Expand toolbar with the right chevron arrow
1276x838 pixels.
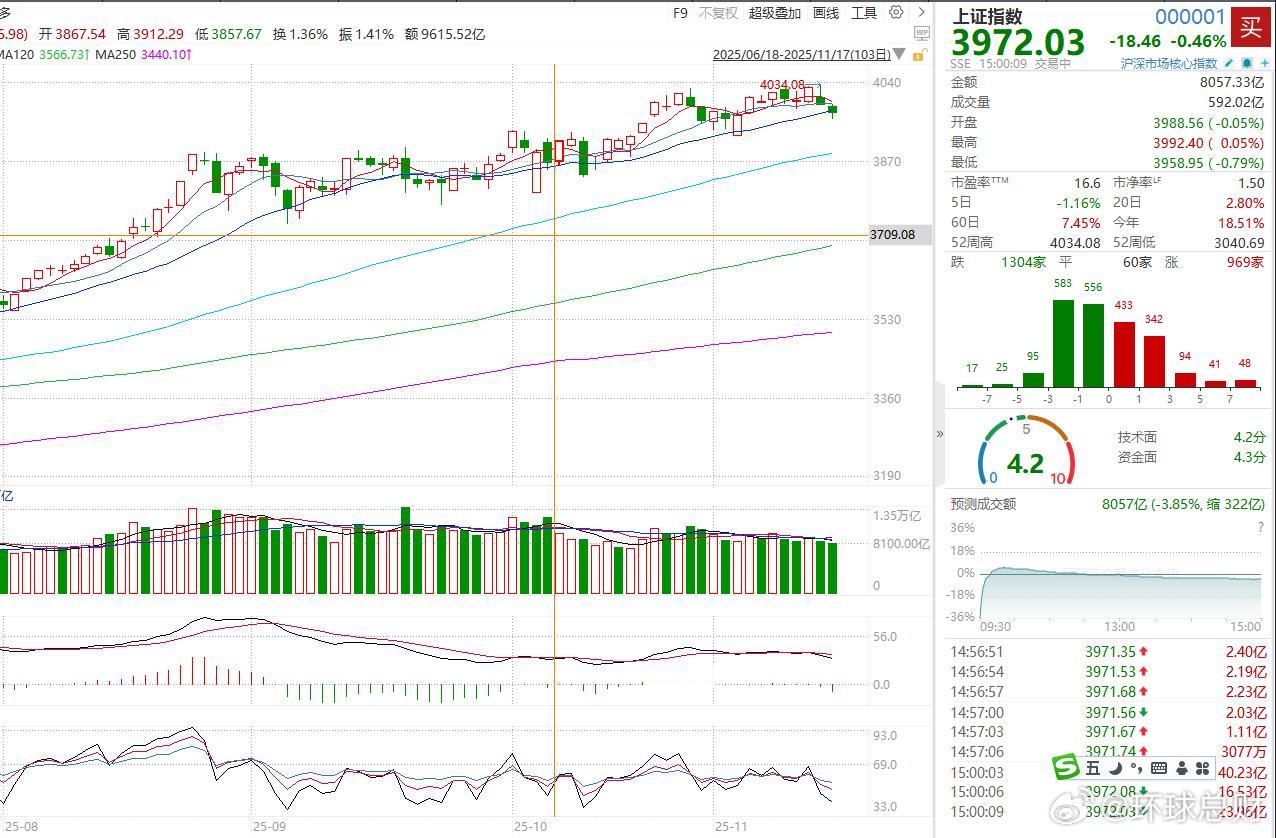922,13
